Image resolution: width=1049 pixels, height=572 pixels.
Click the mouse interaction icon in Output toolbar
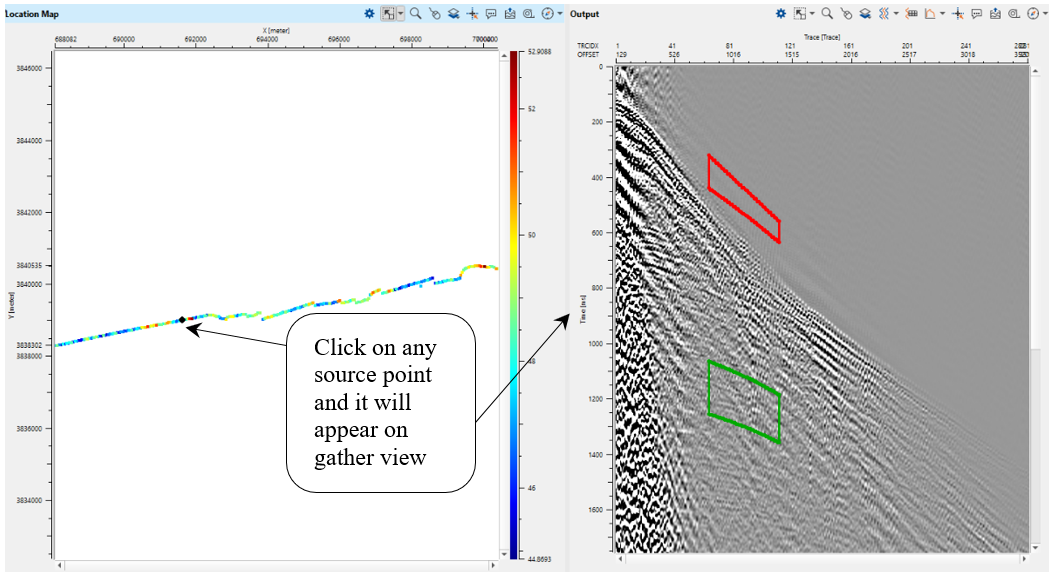tap(846, 14)
